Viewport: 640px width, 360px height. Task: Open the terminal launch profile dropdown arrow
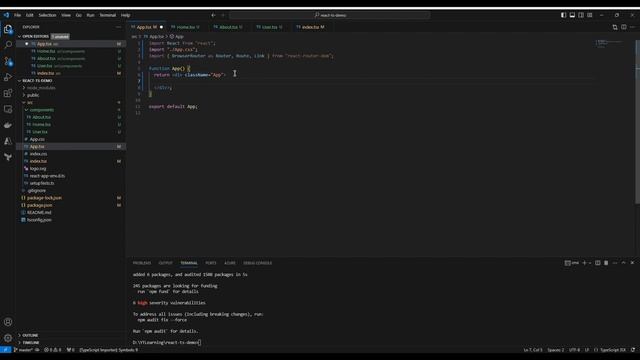click(590, 263)
